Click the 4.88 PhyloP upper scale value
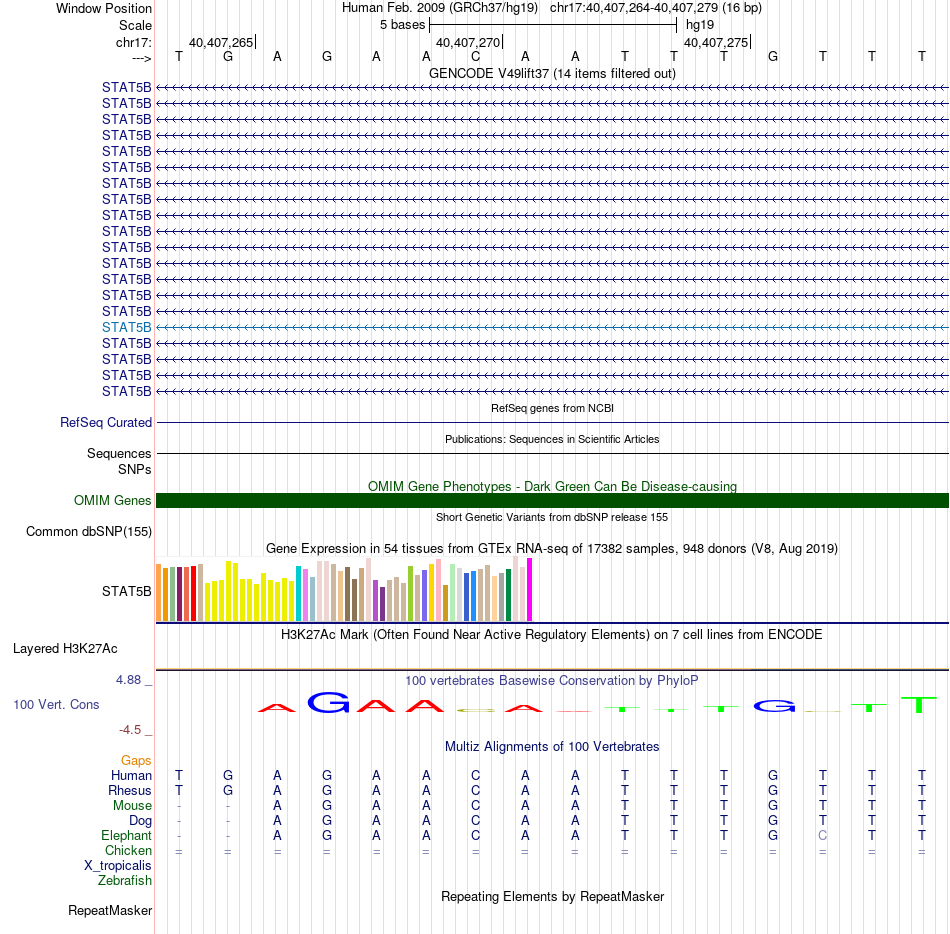This screenshot has height=934, width=950. tap(128, 680)
